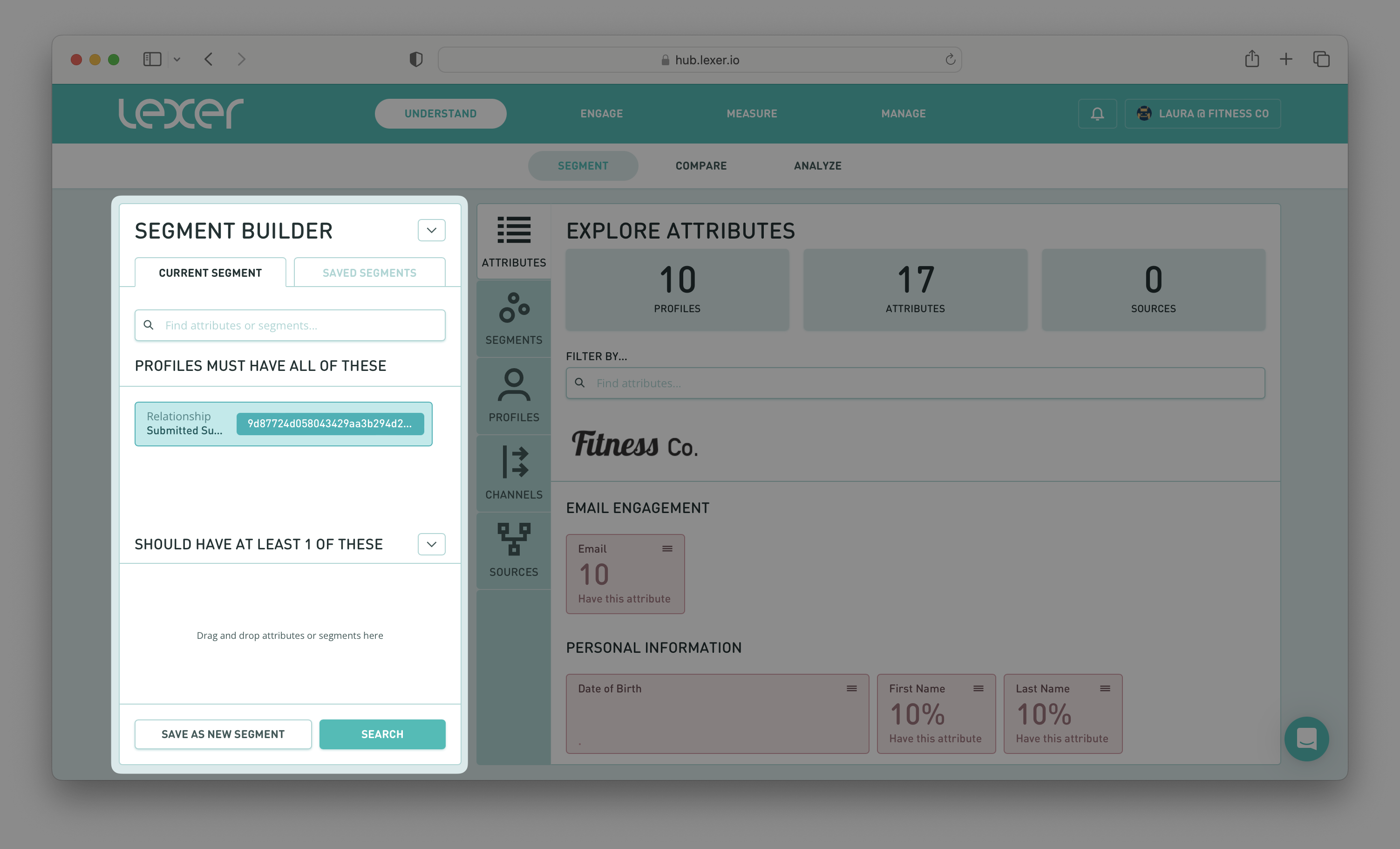Go forward with browser forward arrow
The image size is (1400, 849).
pos(241,59)
